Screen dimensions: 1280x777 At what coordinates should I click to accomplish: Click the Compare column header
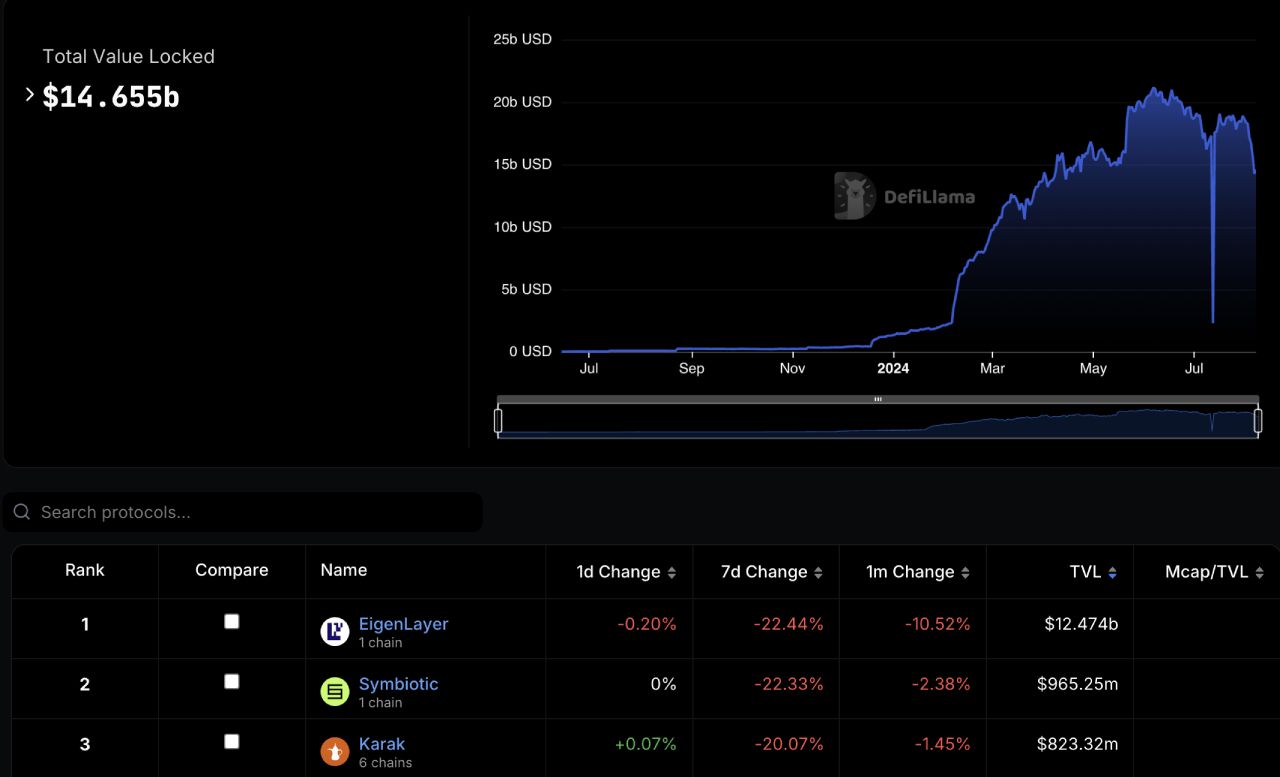(x=232, y=570)
